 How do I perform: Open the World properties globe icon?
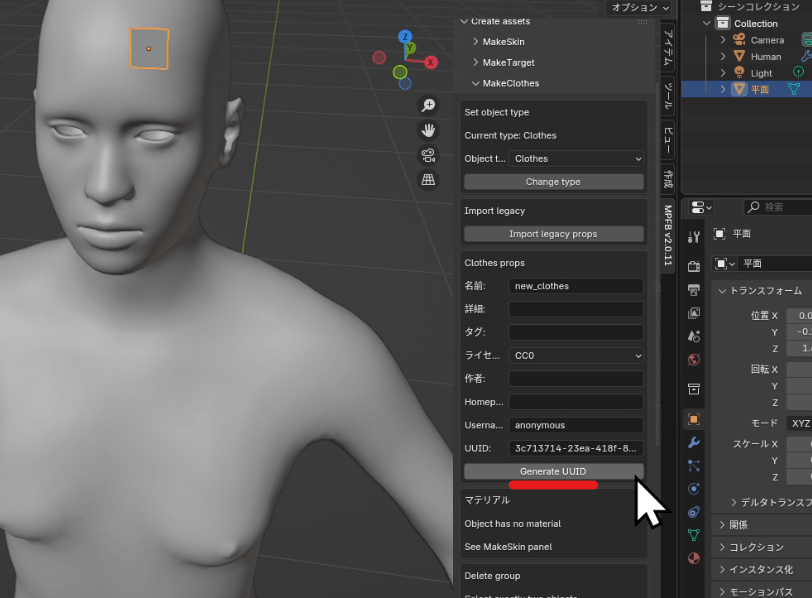694,360
